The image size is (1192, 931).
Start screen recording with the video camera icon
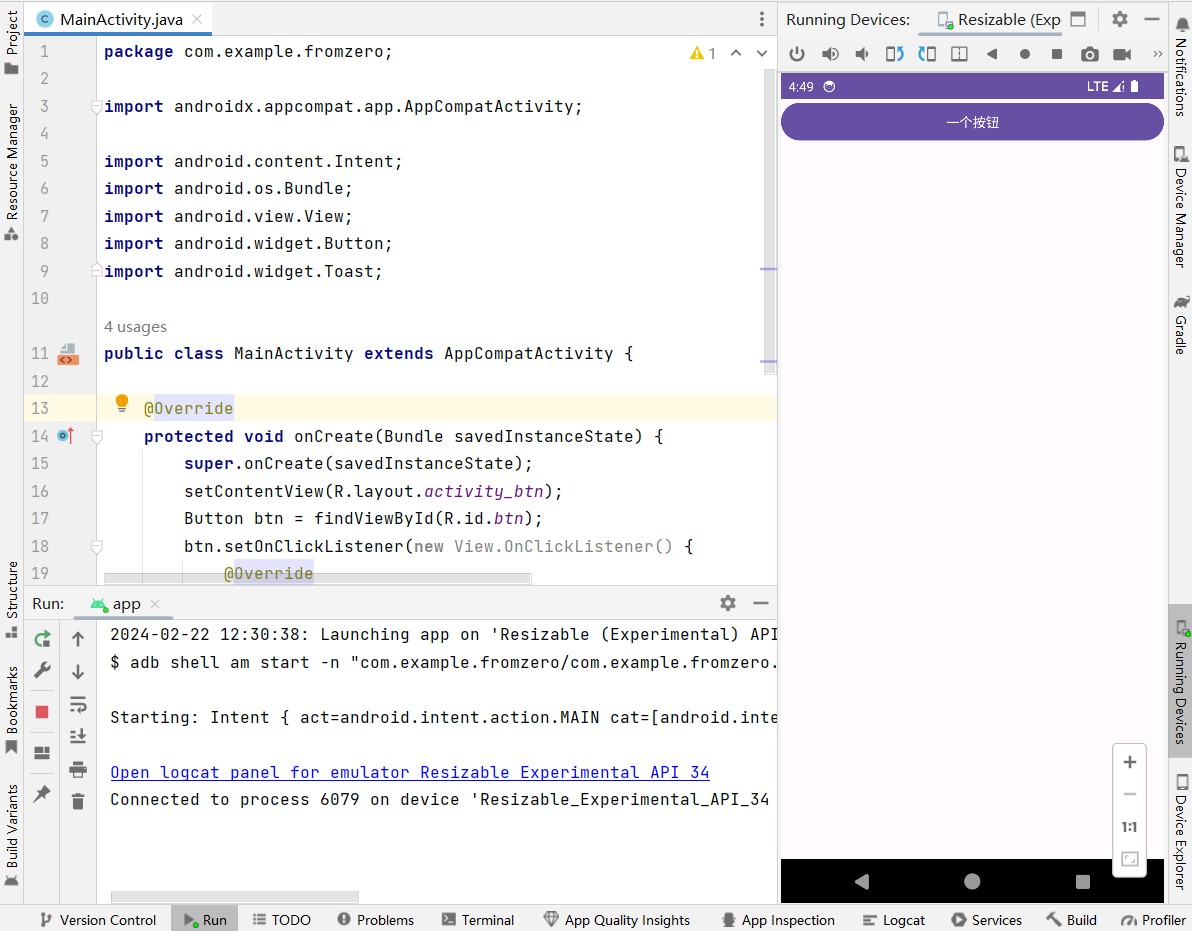pyautogui.click(x=1122, y=54)
